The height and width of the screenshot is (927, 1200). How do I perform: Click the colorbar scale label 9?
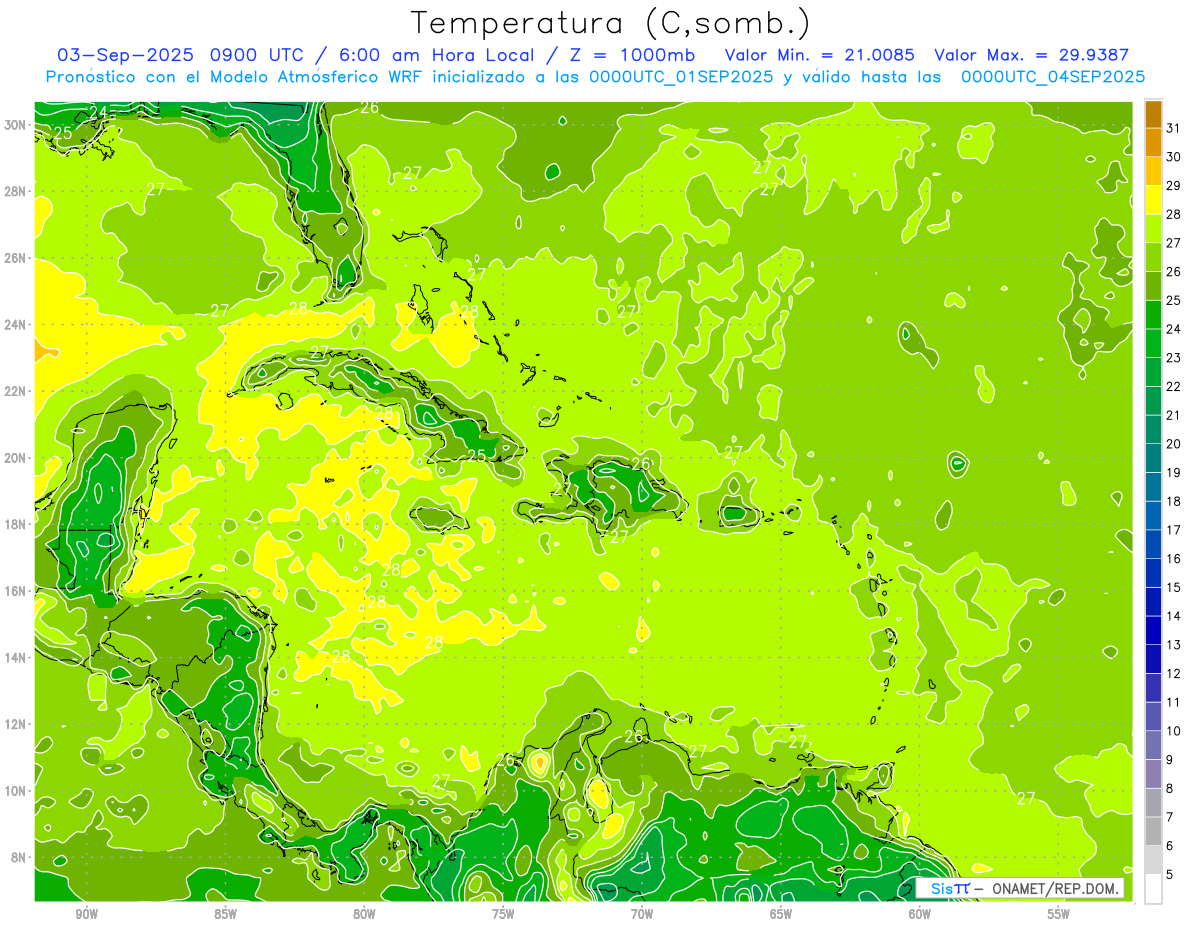pyautogui.click(x=1170, y=760)
